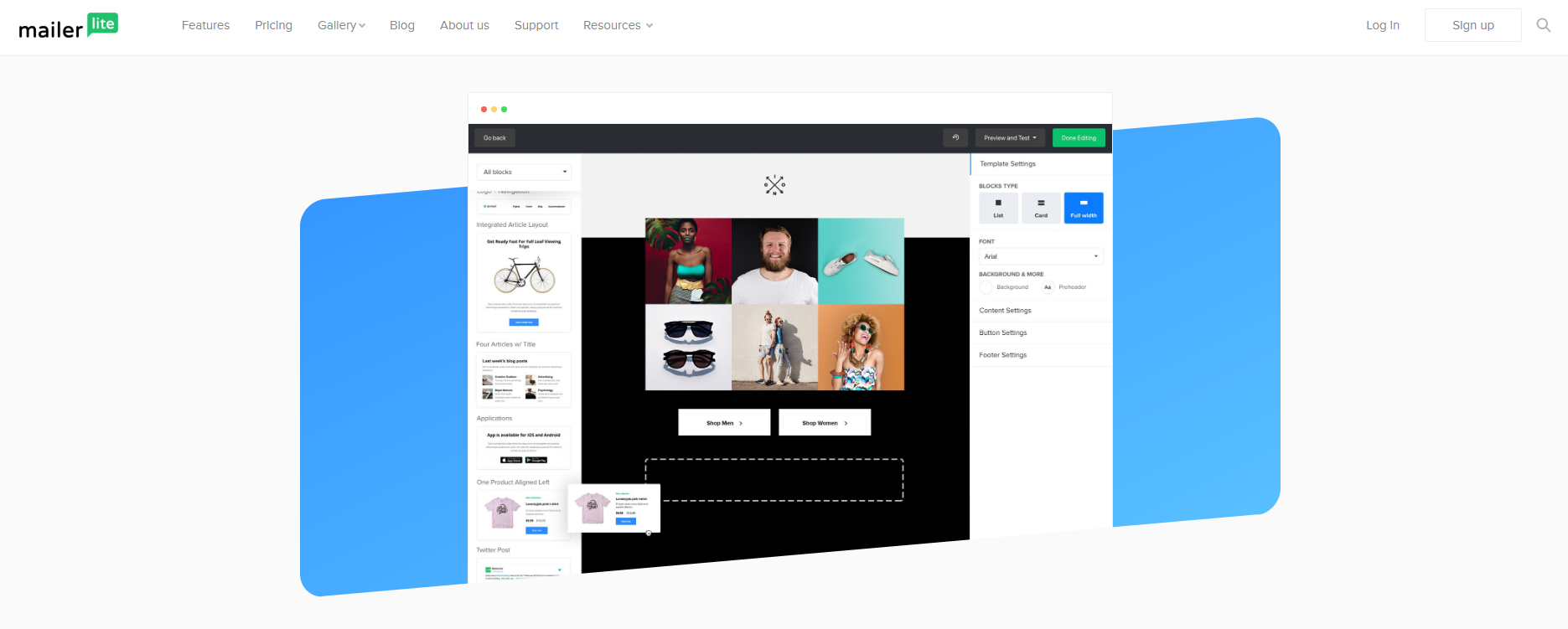This screenshot has height=629, width=1568.
Task: Open the Pricing menu item
Action: (273, 25)
